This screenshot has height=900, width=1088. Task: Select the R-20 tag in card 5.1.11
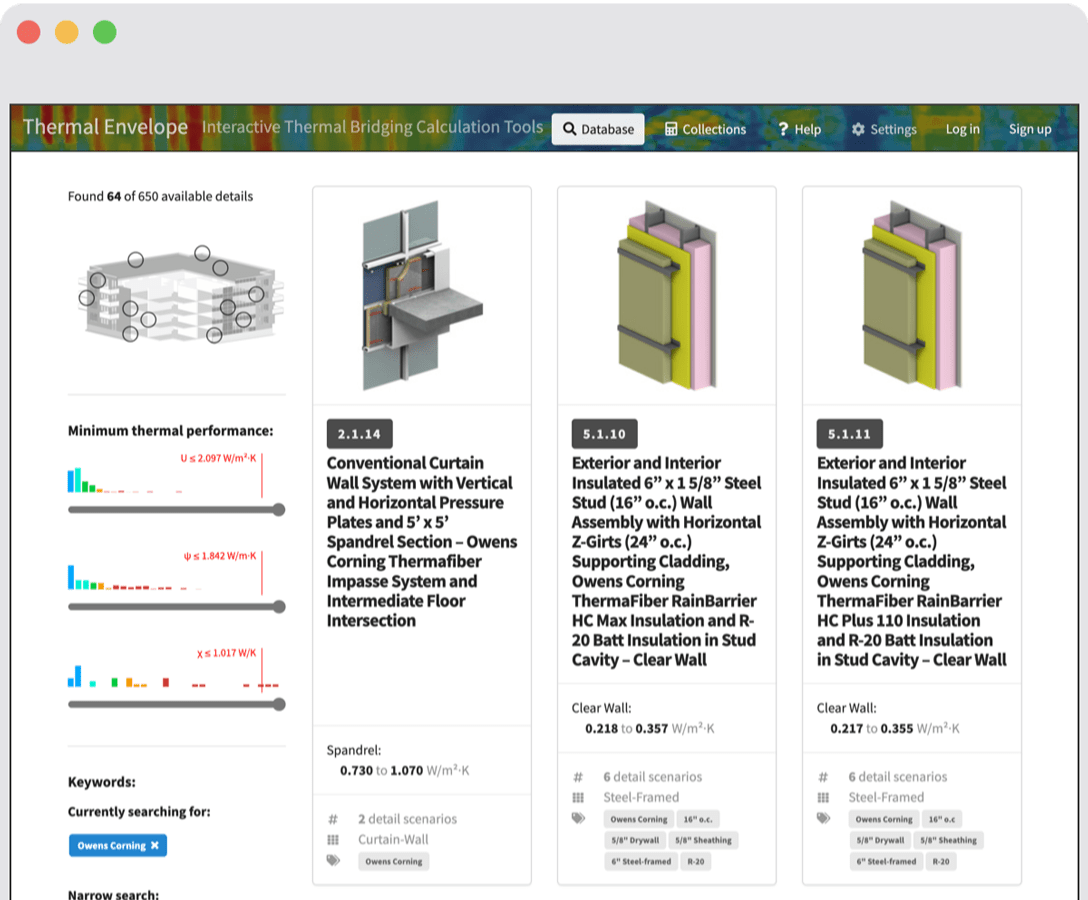[940, 861]
